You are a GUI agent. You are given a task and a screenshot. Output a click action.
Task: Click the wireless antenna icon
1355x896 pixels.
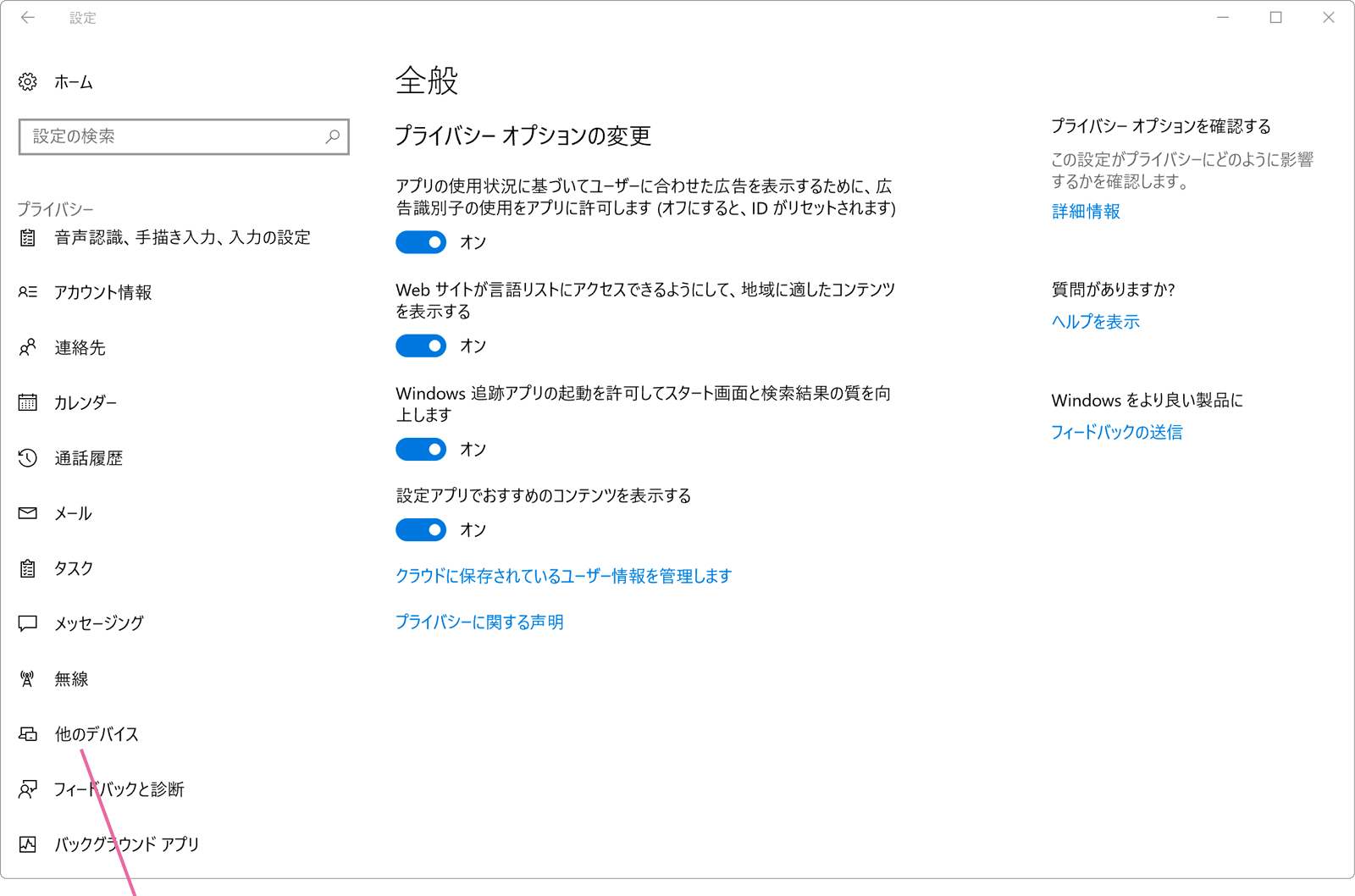click(28, 678)
